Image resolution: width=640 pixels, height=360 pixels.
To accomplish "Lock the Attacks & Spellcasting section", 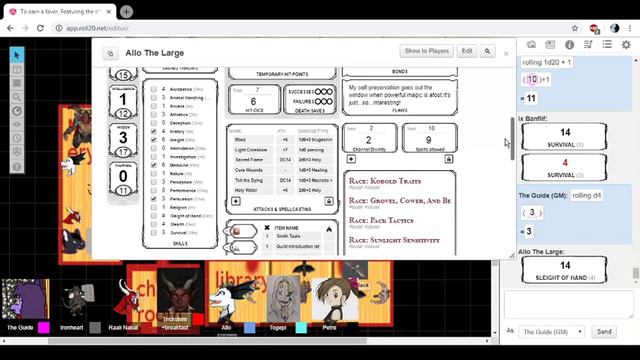I will (329, 201).
